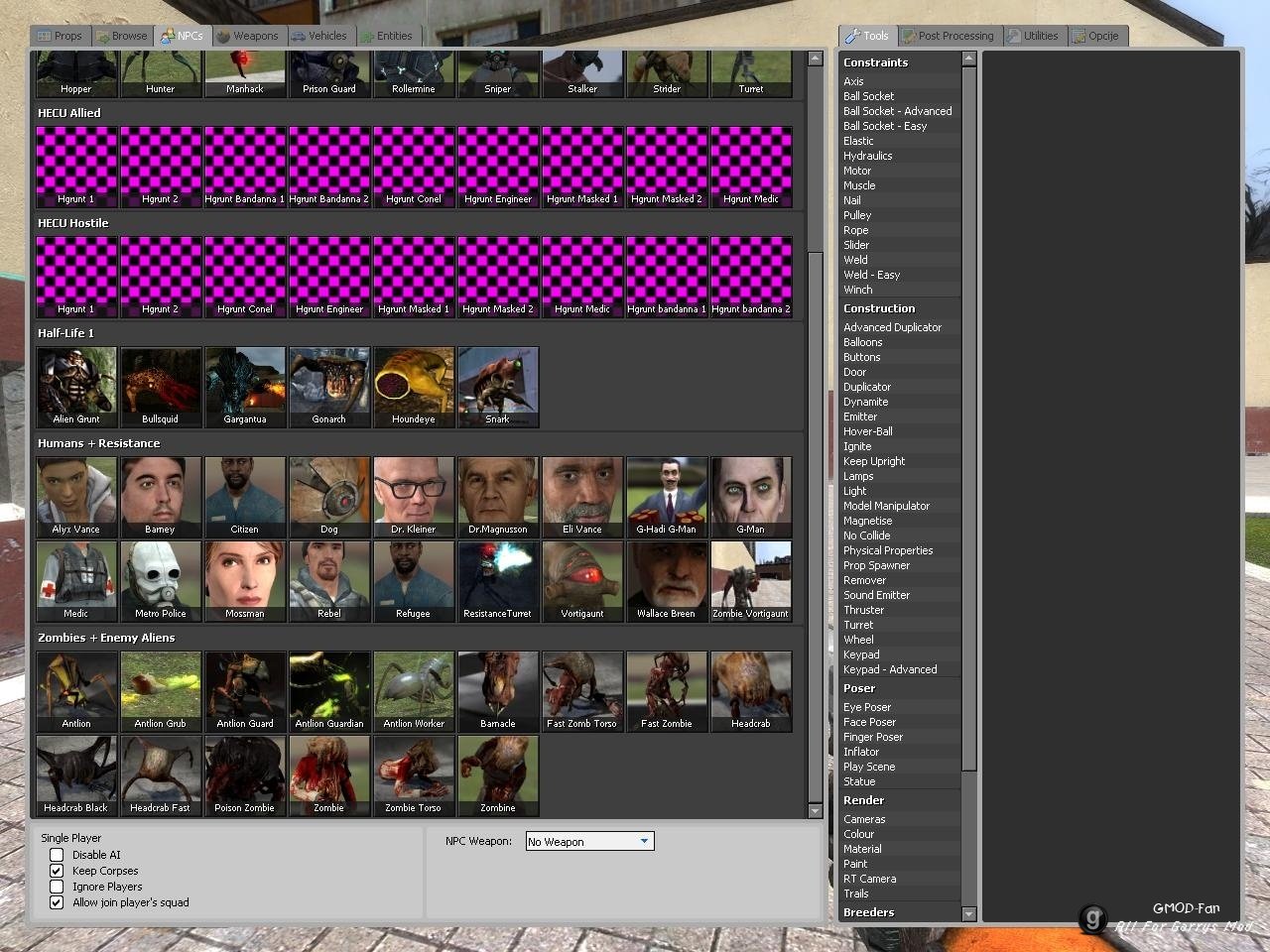Uncheck Allow join player's squad
The width and height of the screenshot is (1270, 952).
point(57,902)
